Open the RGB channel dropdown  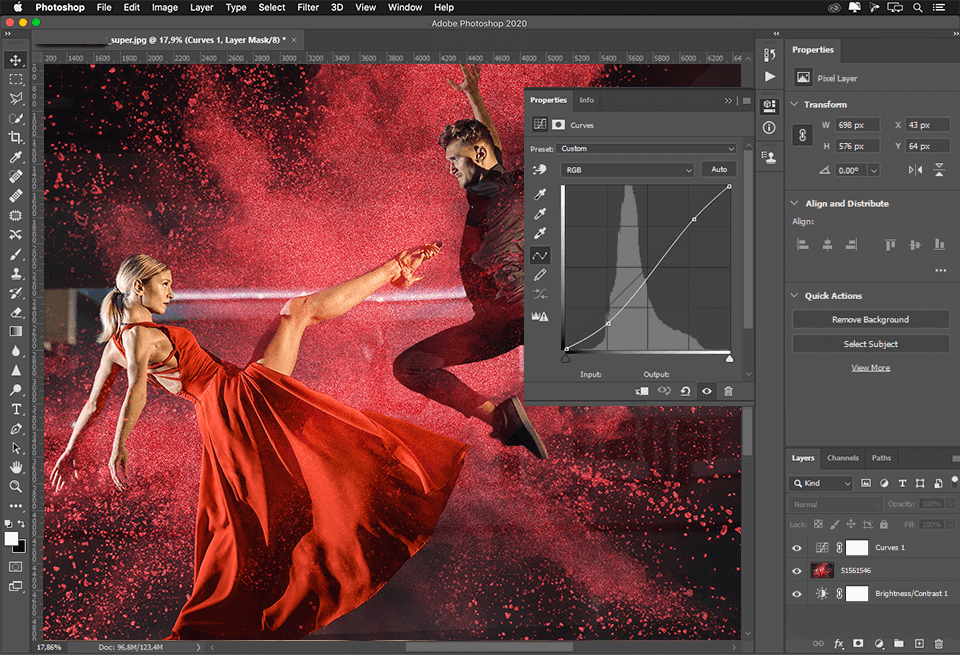(x=627, y=170)
